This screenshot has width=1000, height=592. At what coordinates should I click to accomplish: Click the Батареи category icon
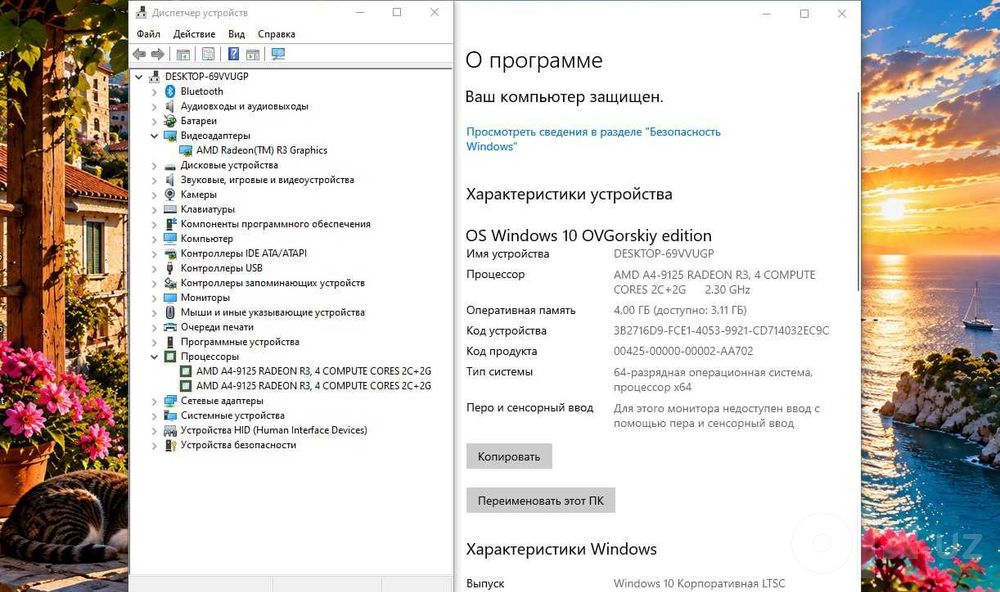pyautogui.click(x=170, y=121)
